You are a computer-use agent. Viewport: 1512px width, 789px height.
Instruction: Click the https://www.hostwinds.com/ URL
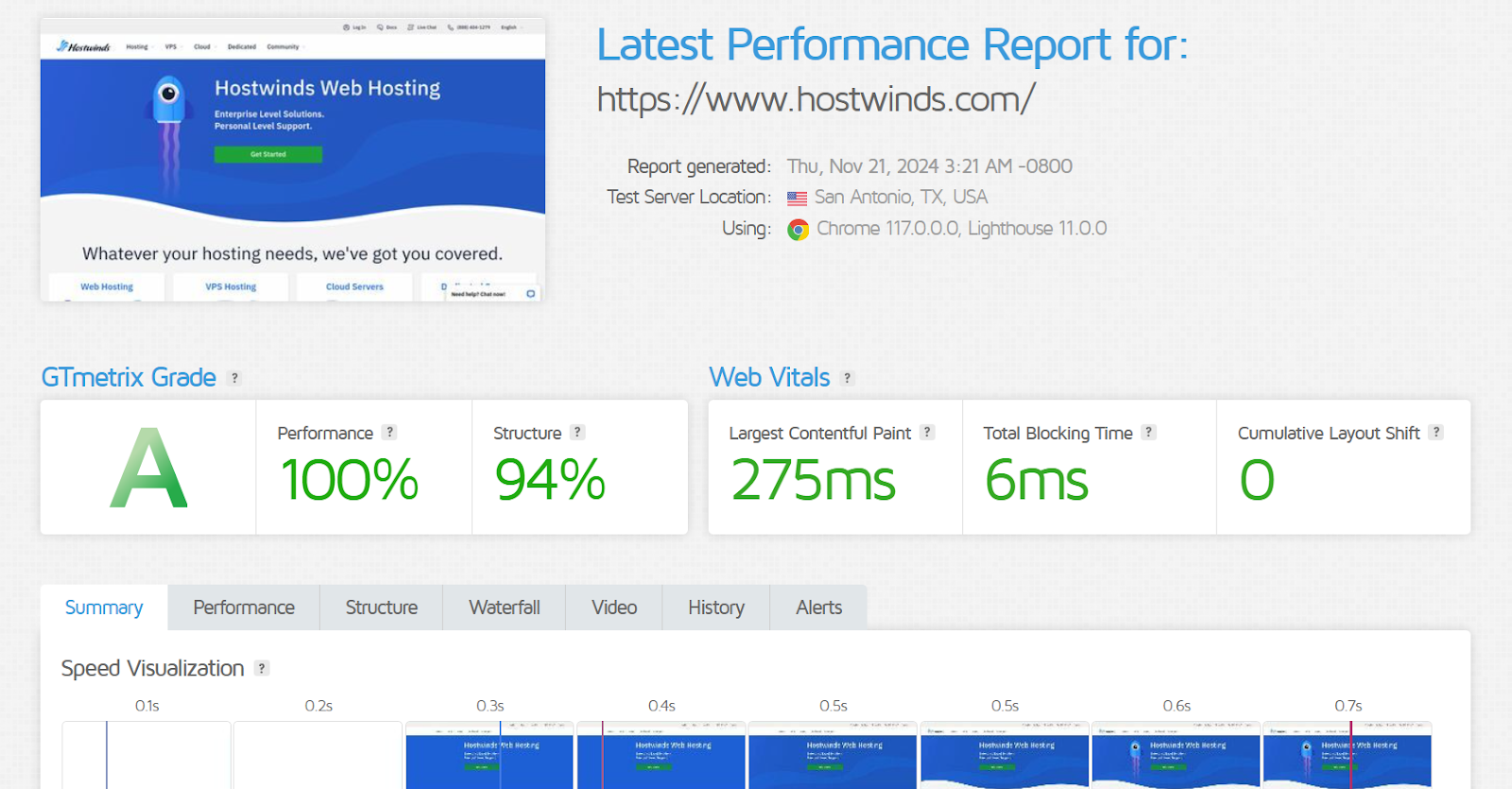click(x=816, y=99)
